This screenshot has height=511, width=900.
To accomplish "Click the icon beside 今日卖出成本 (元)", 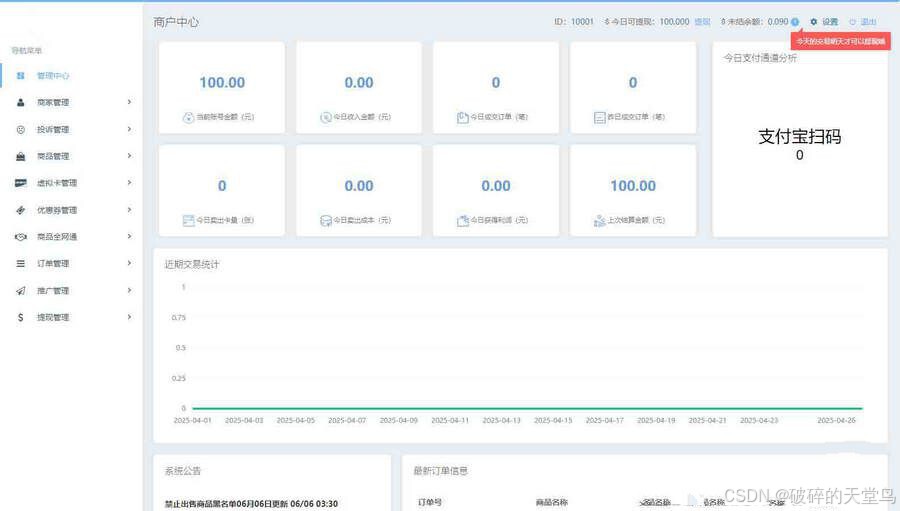I will 325,220.
